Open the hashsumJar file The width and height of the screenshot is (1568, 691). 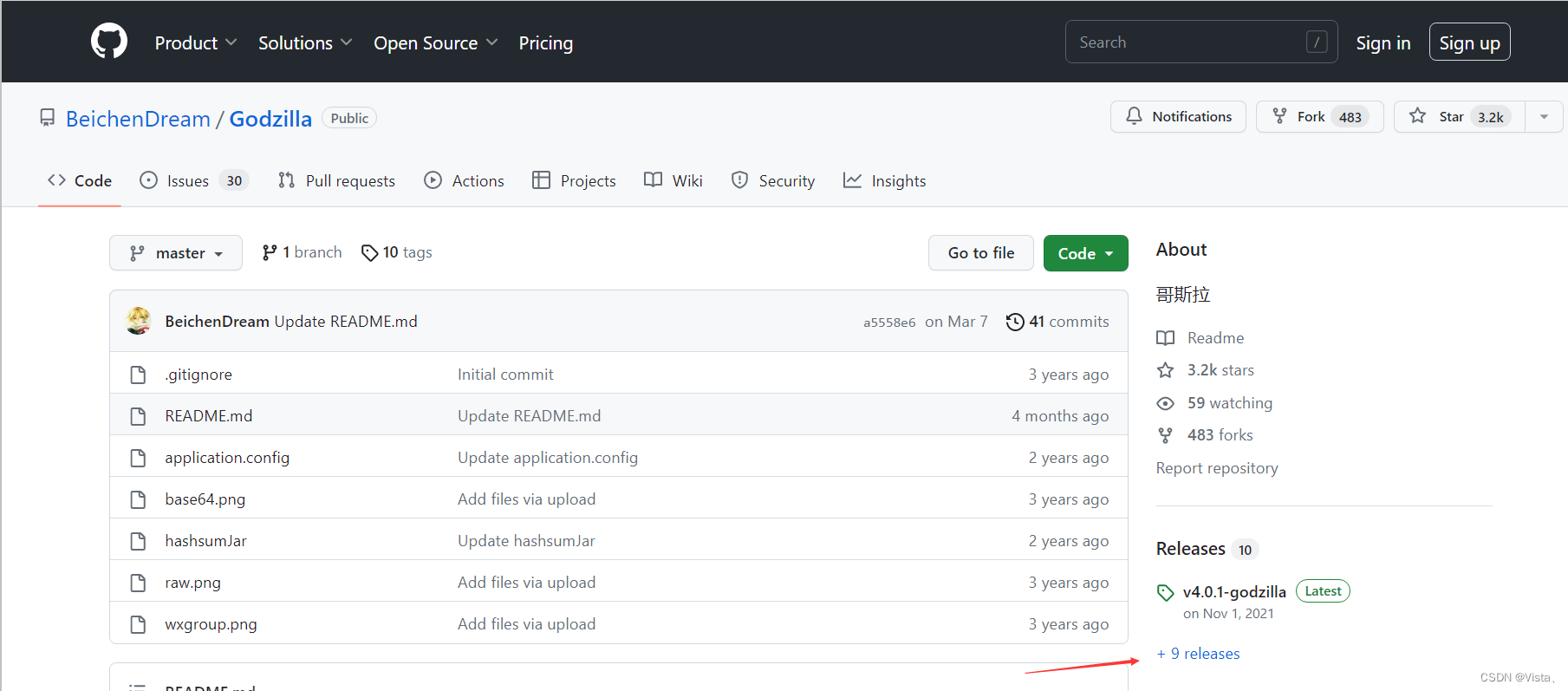206,541
